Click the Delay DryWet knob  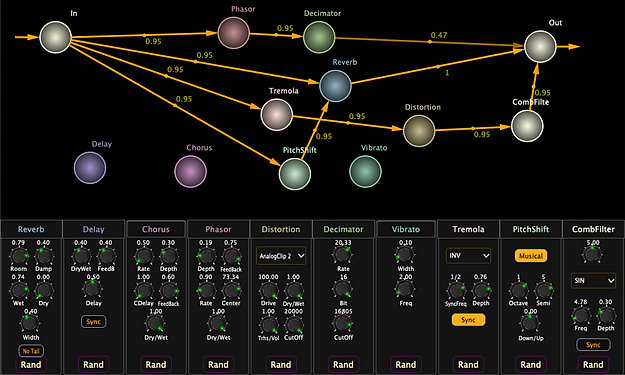click(x=81, y=256)
